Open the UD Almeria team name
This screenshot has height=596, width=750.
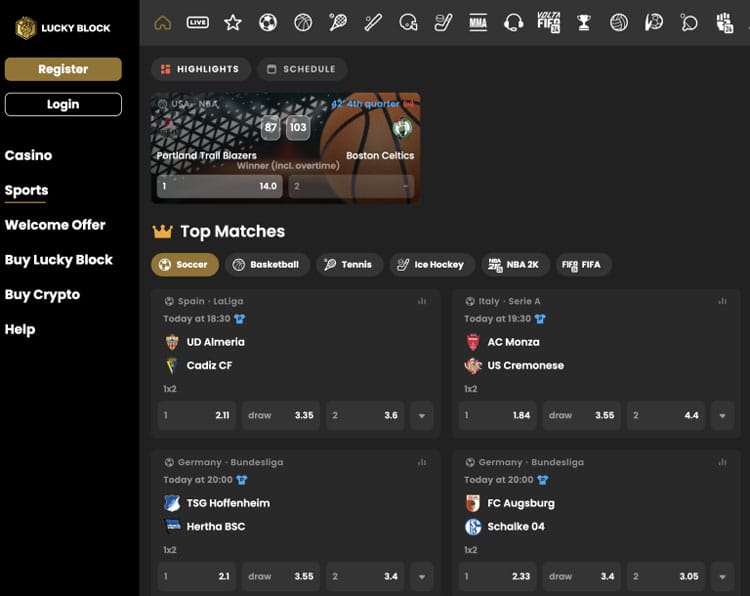click(x=215, y=342)
